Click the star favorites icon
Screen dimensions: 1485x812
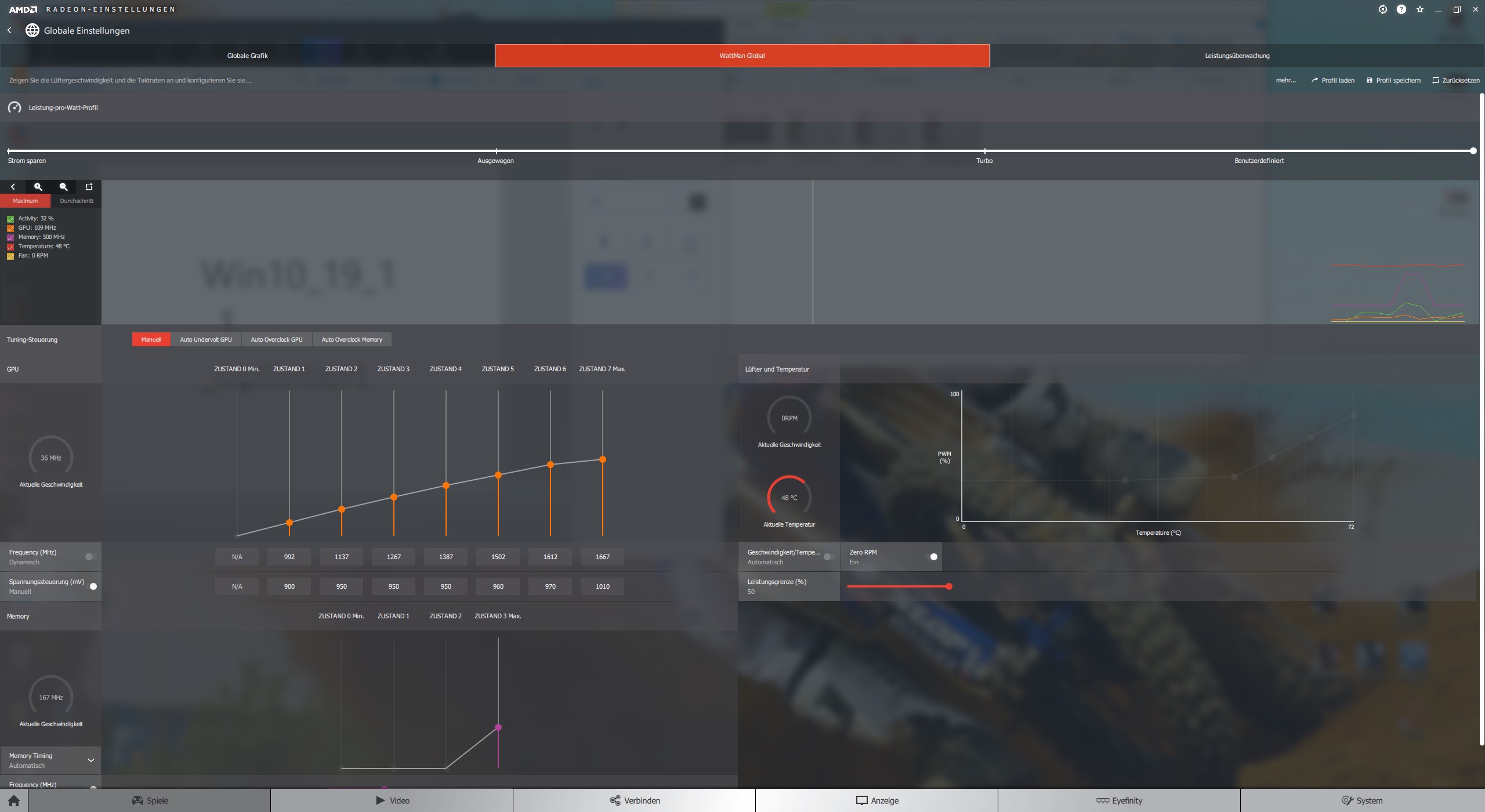[1419, 9]
